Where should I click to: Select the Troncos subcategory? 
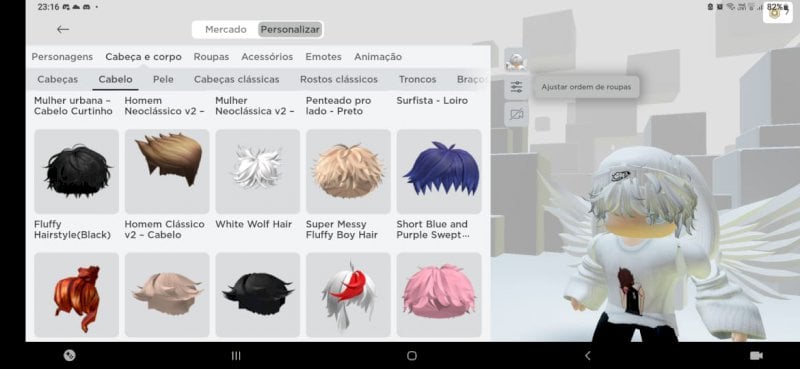[x=417, y=80]
